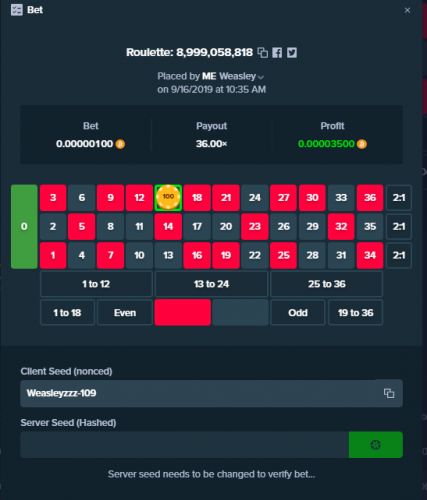Copy the roulette bet ID link icon
Viewport: 427px width, 500px height.
pyautogui.click(x=263, y=53)
